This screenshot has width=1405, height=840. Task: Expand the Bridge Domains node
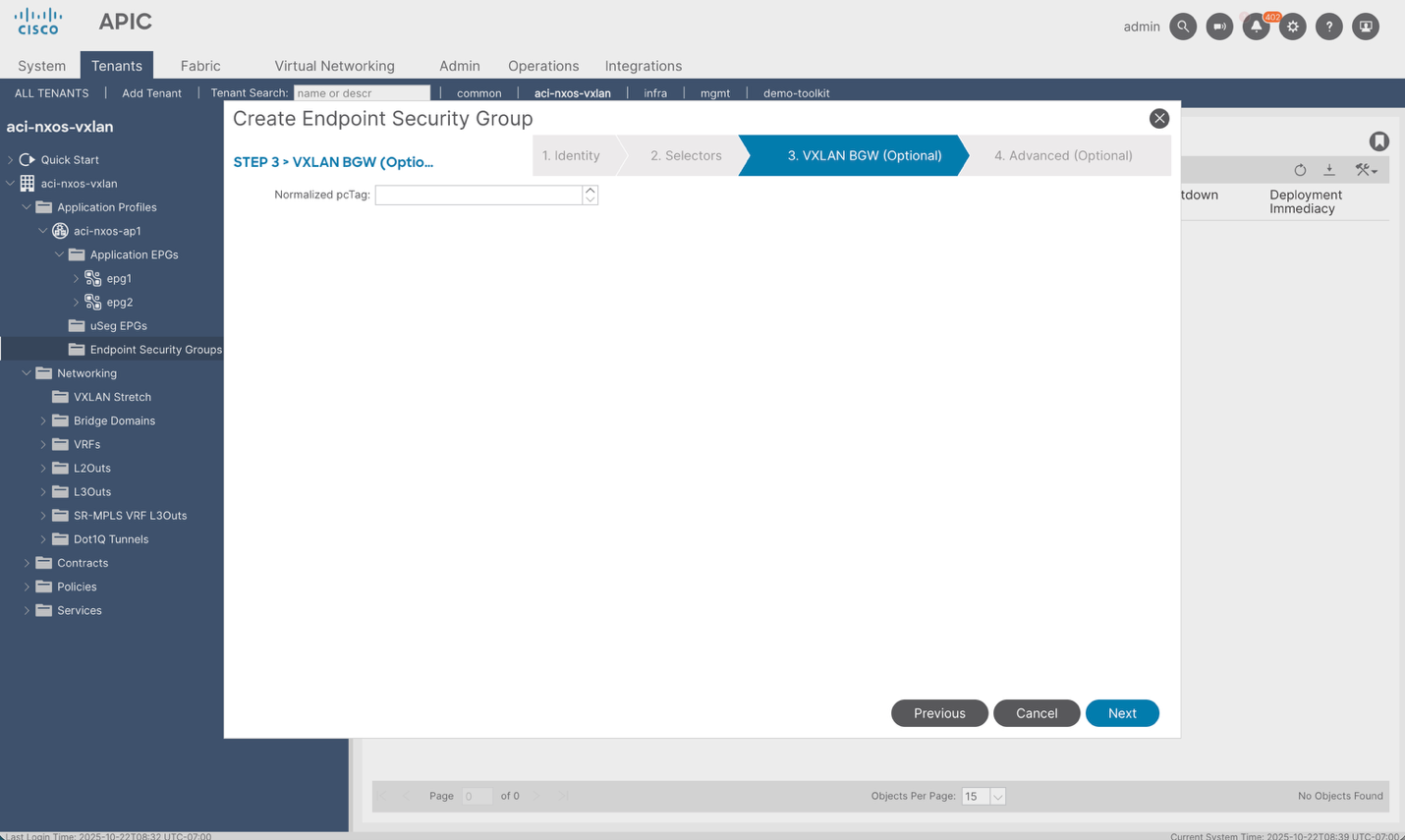(x=43, y=420)
